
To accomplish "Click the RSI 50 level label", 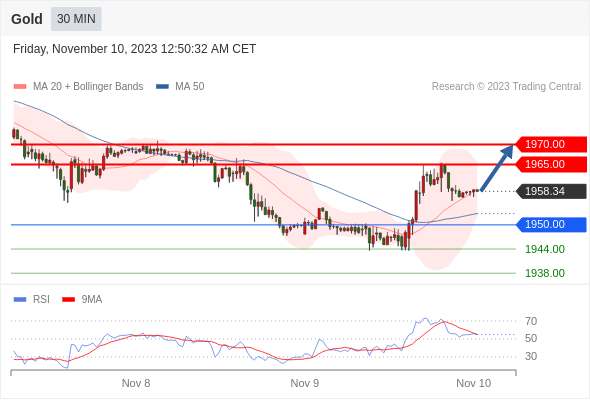I will 531,338.
